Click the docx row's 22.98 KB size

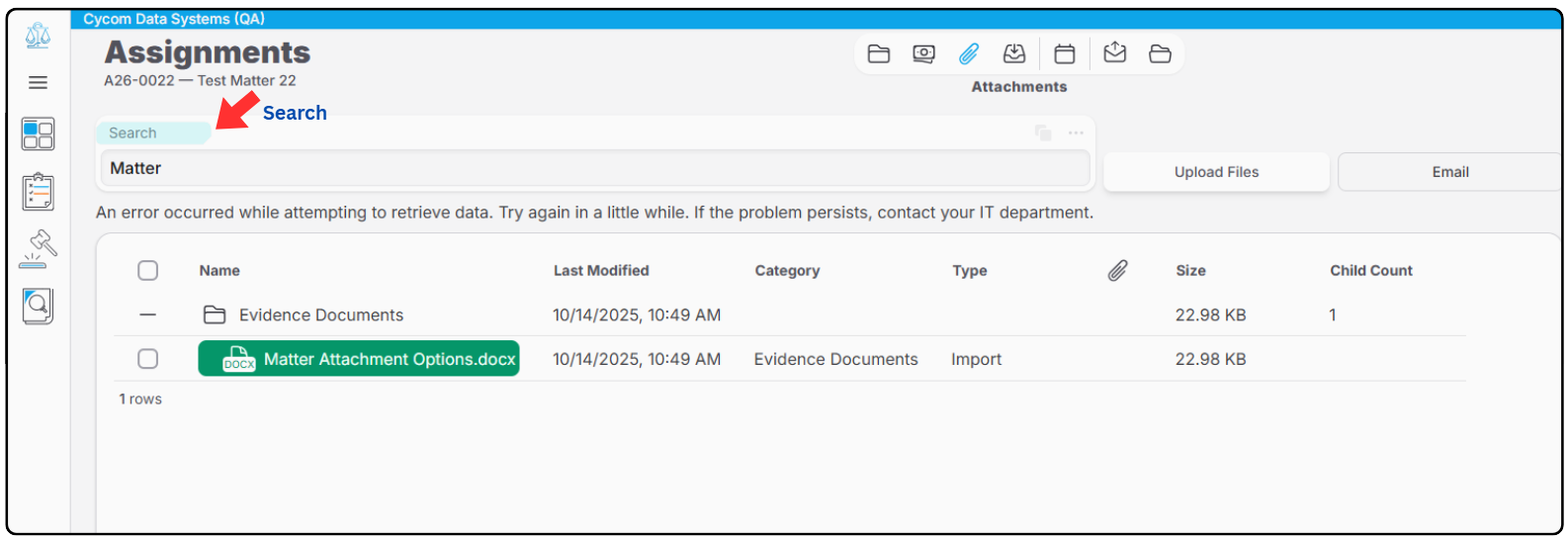click(1210, 359)
